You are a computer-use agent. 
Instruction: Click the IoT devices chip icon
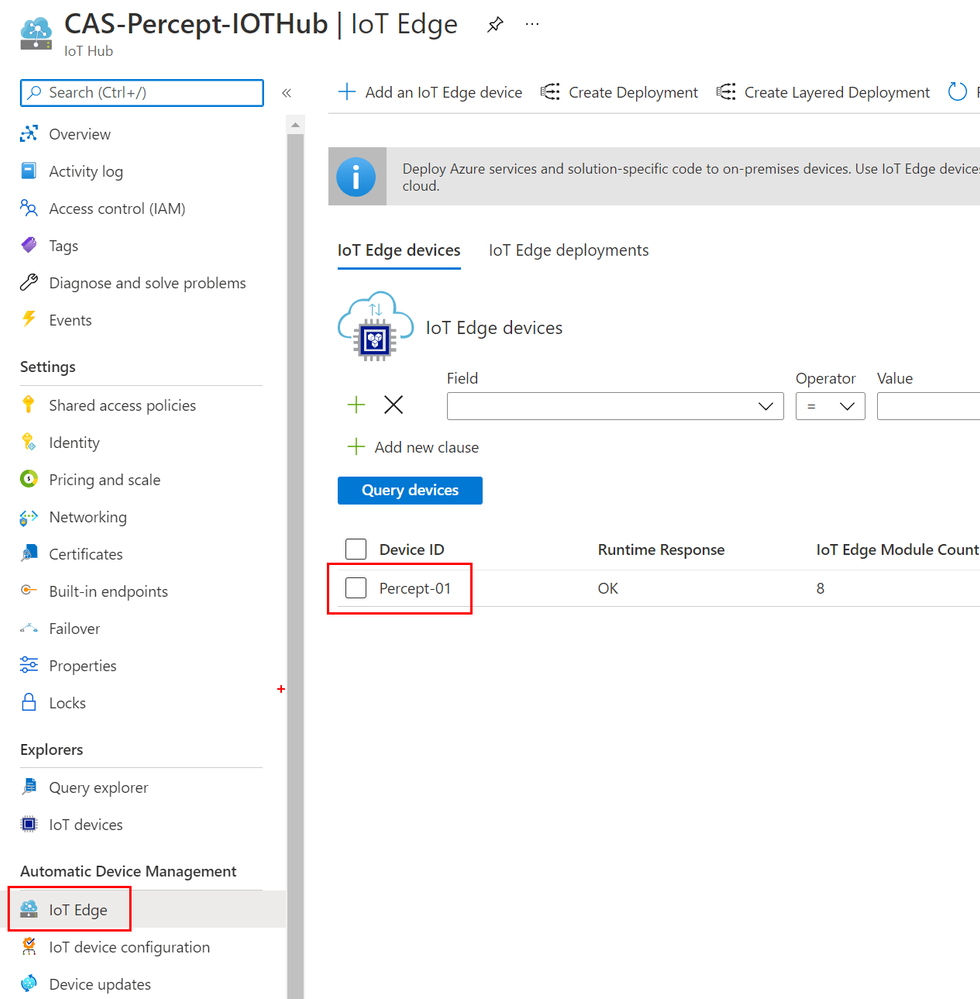pos(29,824)
